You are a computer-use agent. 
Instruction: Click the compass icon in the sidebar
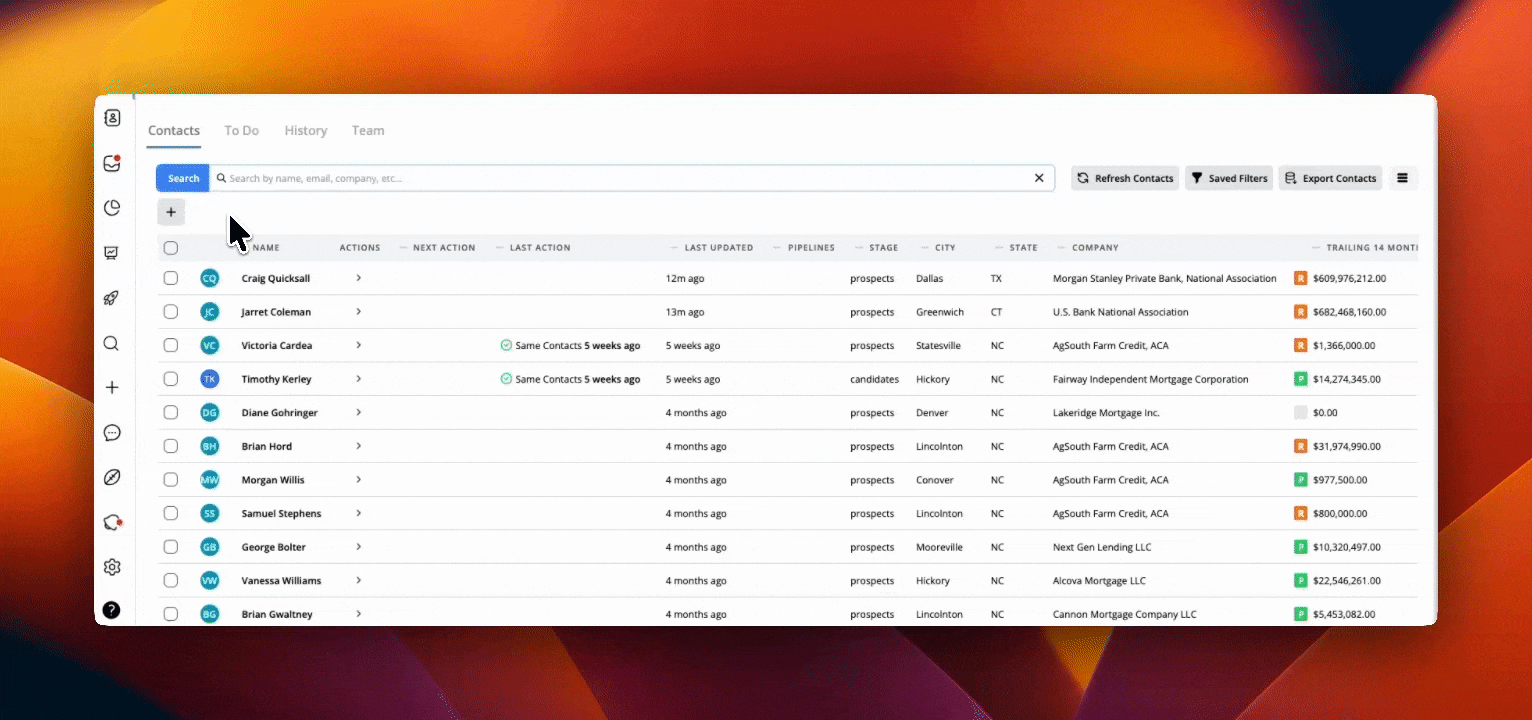pos(112,477)
